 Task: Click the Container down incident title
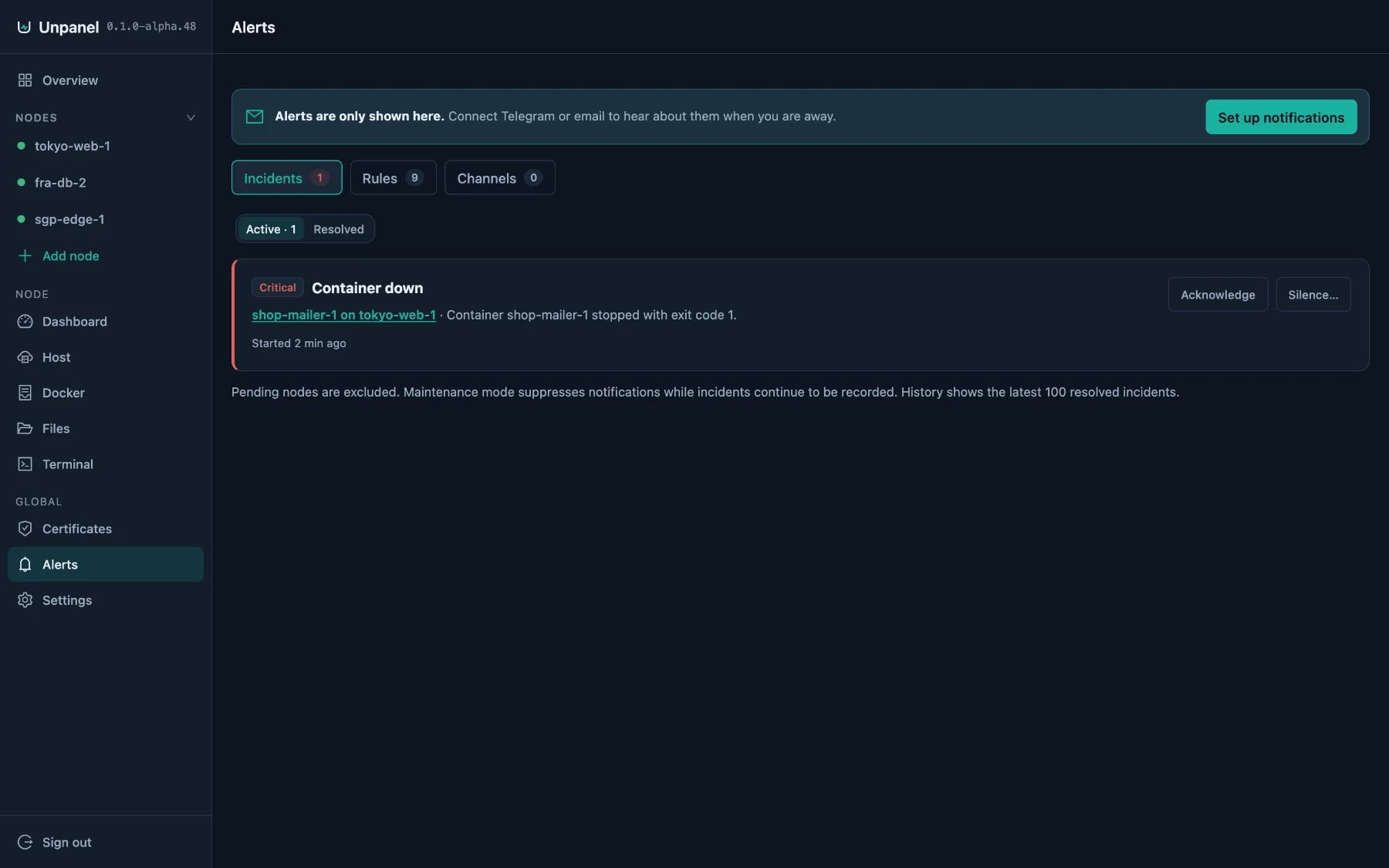coord(367,288)
